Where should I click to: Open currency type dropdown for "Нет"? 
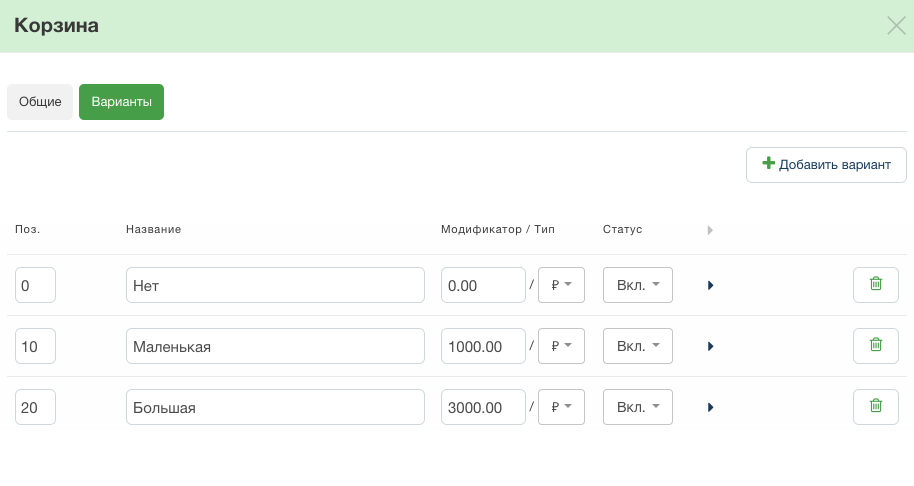561,285
